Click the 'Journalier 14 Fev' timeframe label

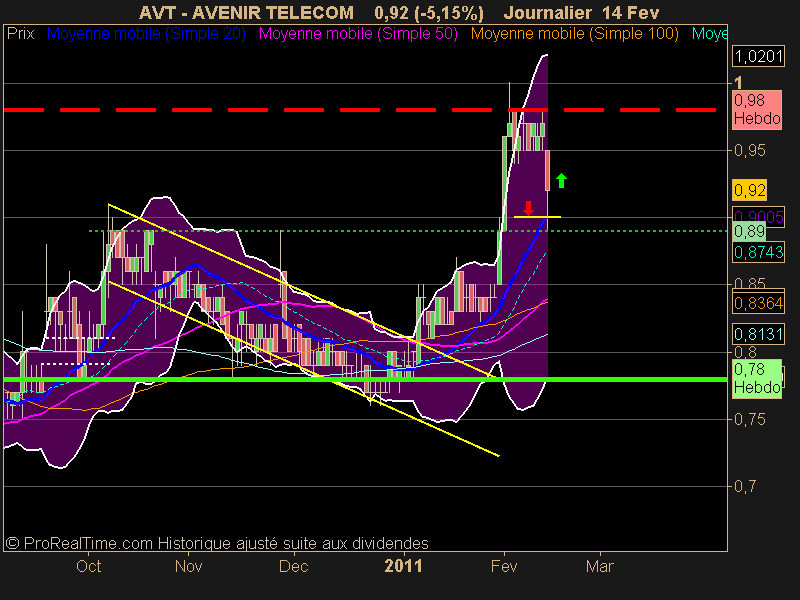(581, 12)
